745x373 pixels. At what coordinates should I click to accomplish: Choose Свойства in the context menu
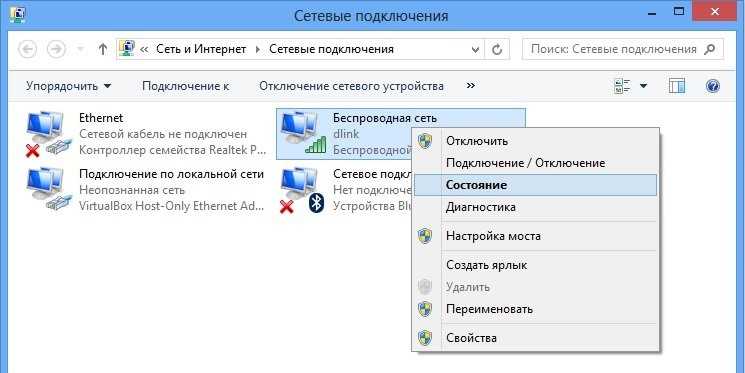(536, 338)
